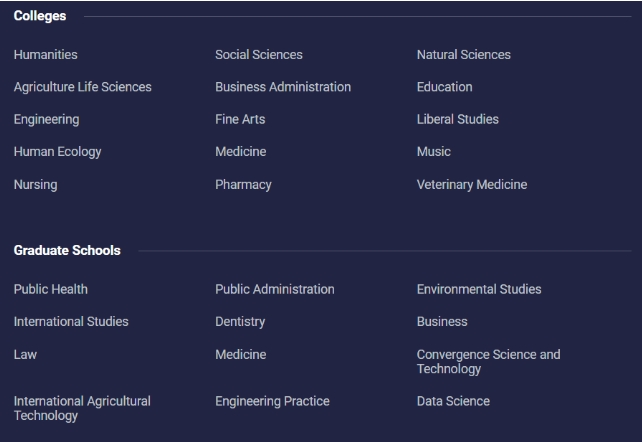642x442 pixels.
Task: Open Agriculture Life Sciences page
Action: coord(83,87)
